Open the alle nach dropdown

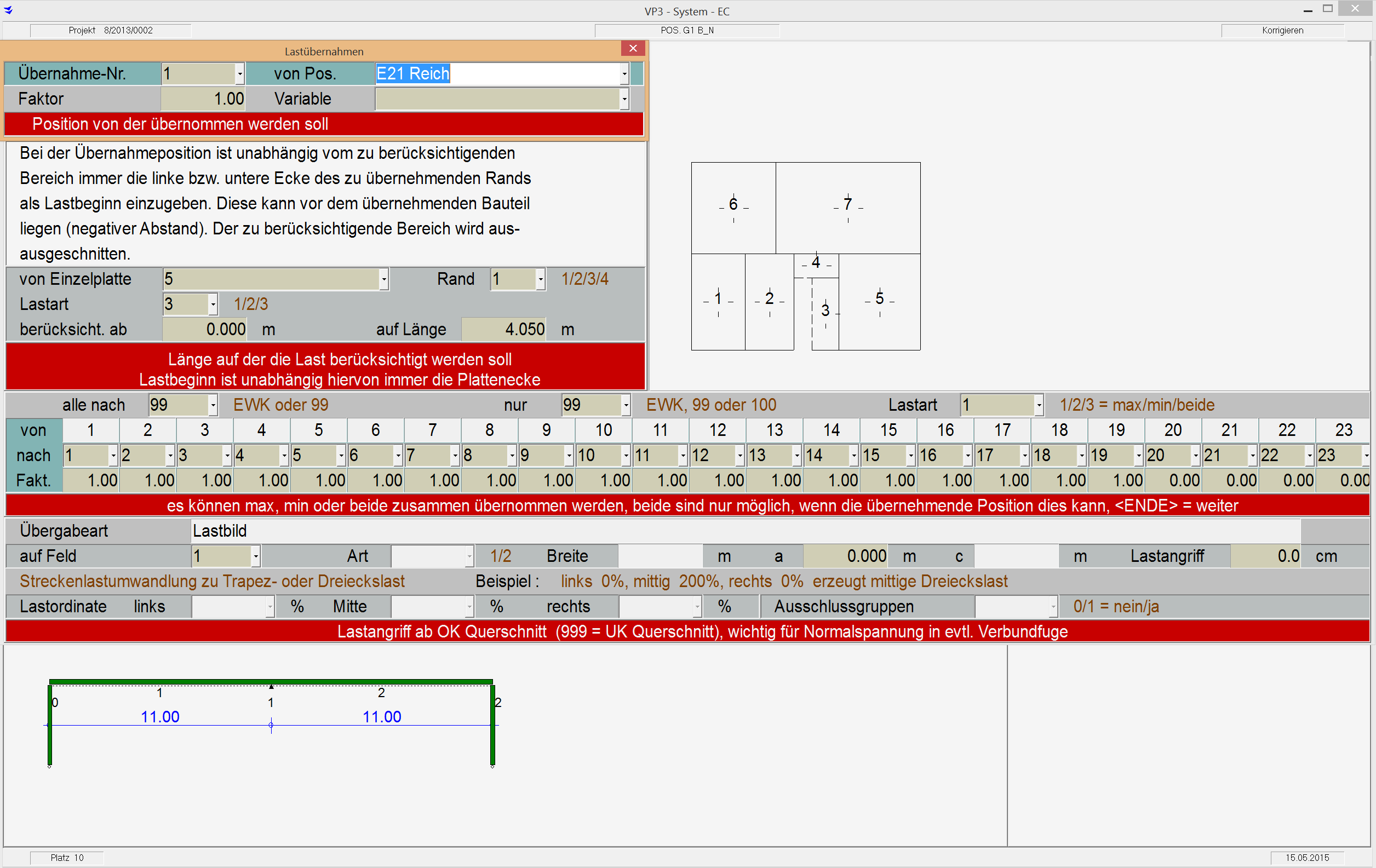[x=213, y=405]
